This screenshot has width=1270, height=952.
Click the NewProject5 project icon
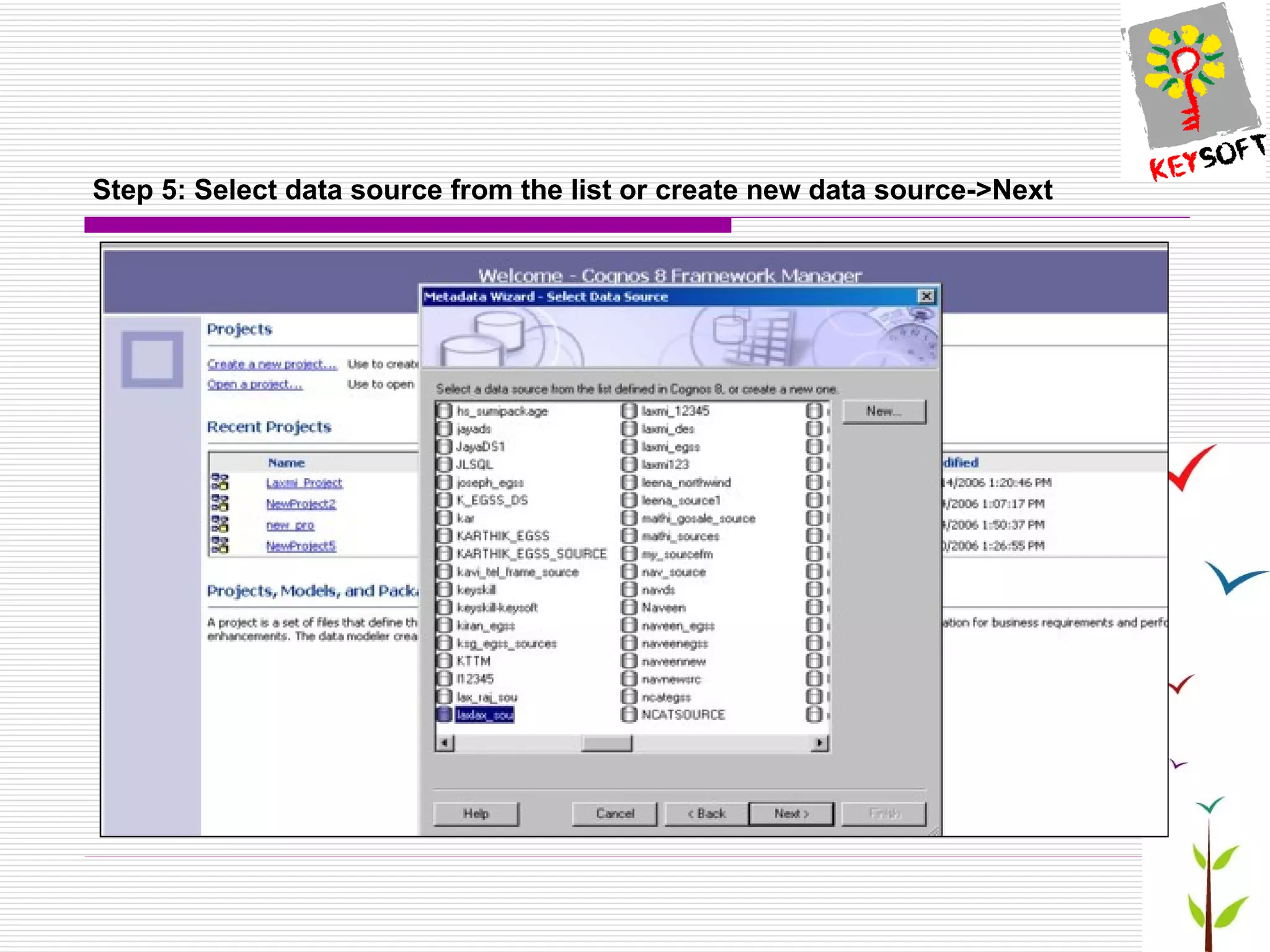click(x=220, y=545)
